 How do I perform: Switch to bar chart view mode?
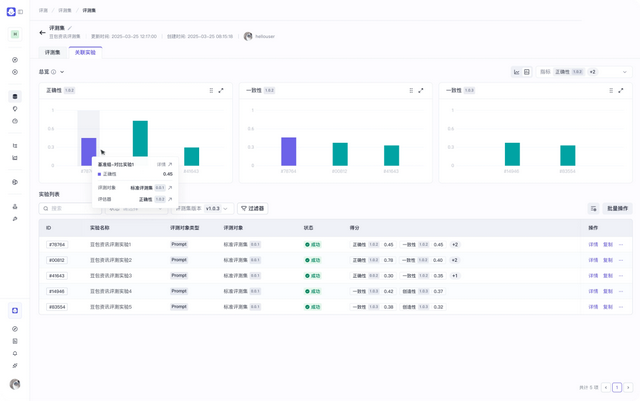point(517,72)
